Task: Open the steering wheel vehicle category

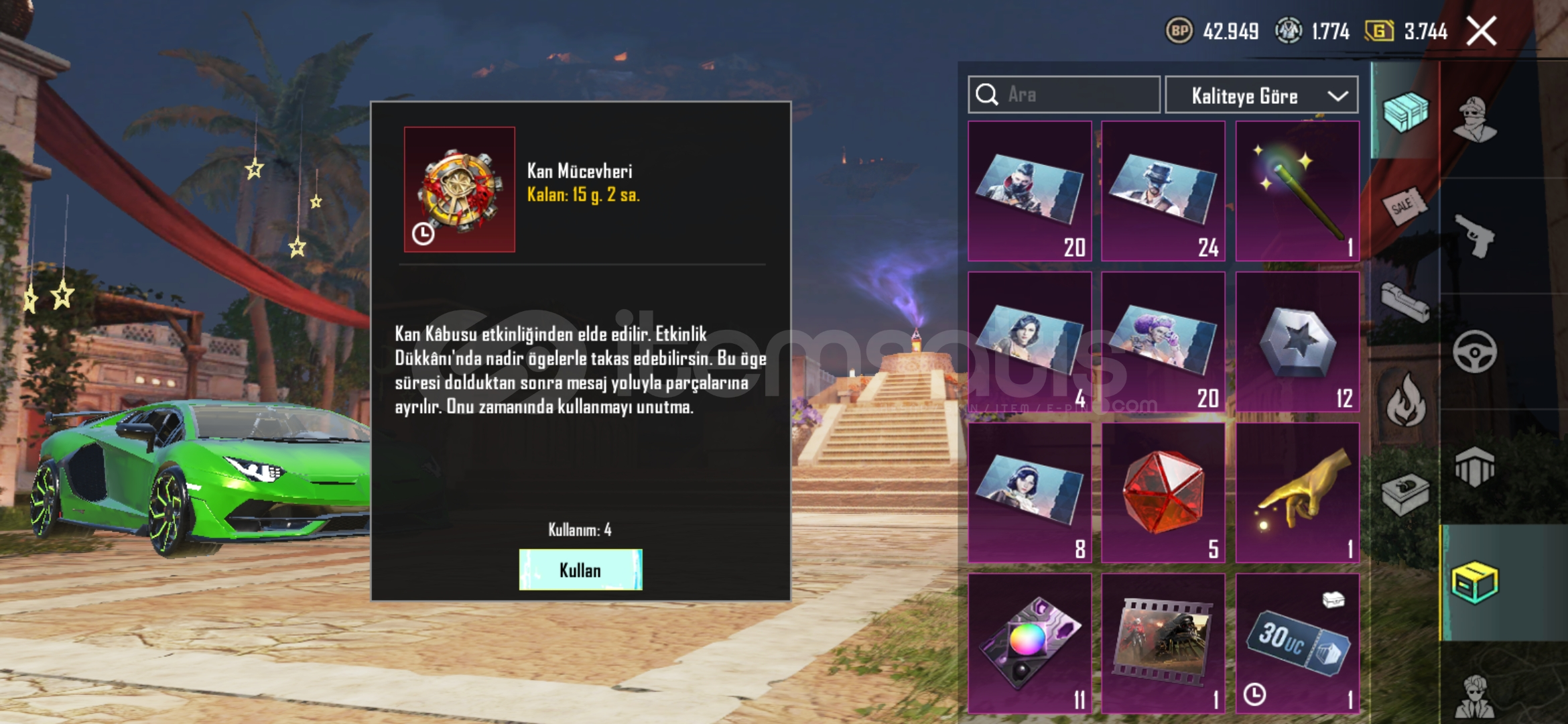Action: tap(1475, 351)
